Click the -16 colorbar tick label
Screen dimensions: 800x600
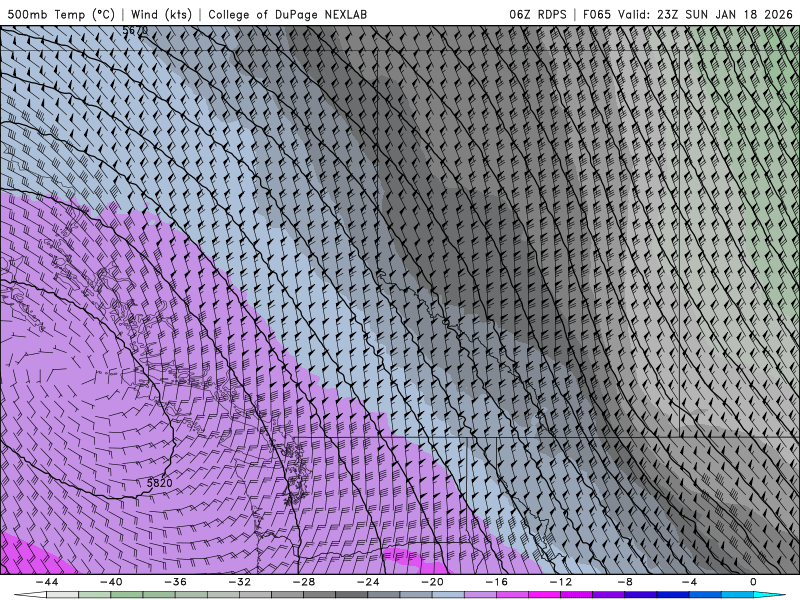click(496, 582)
